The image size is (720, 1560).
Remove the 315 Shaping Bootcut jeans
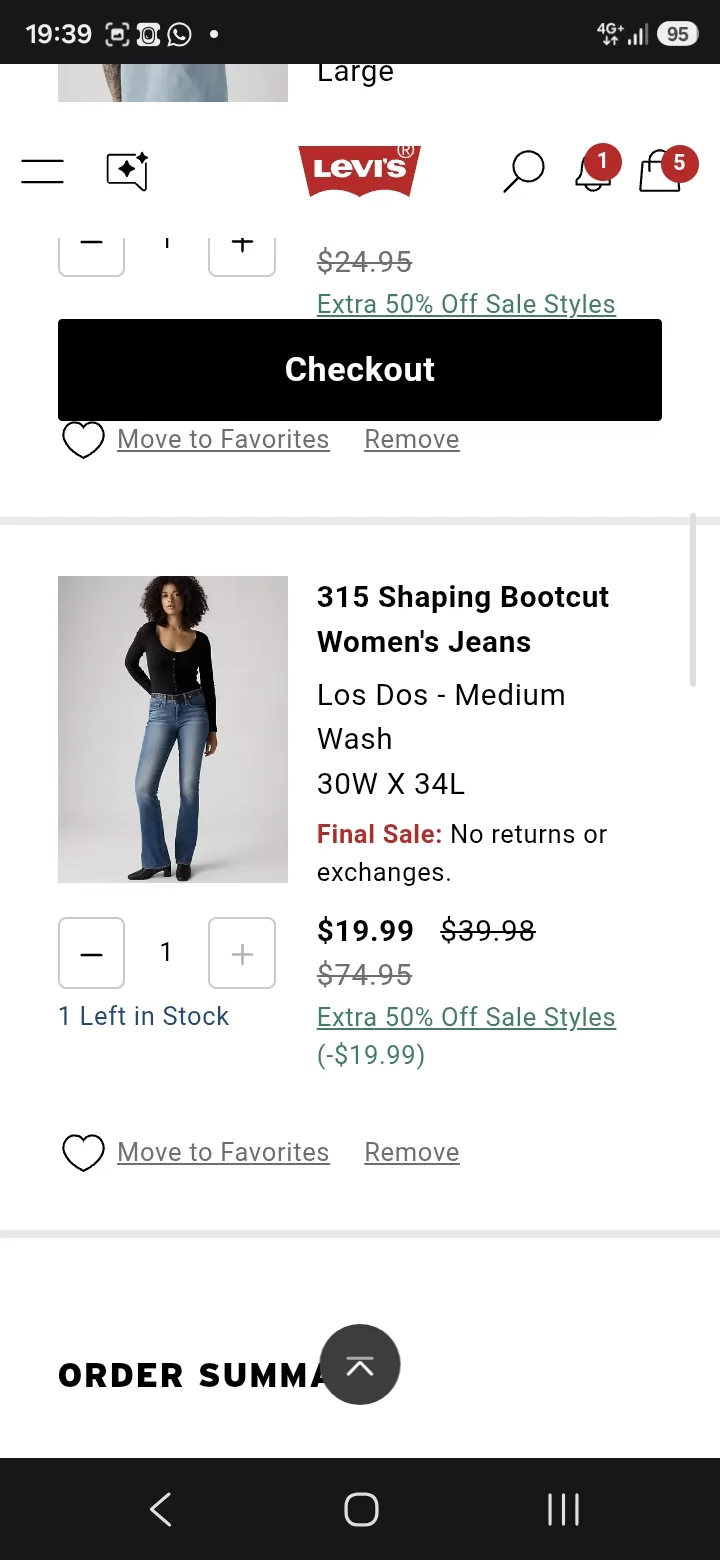click(412, 1152)
